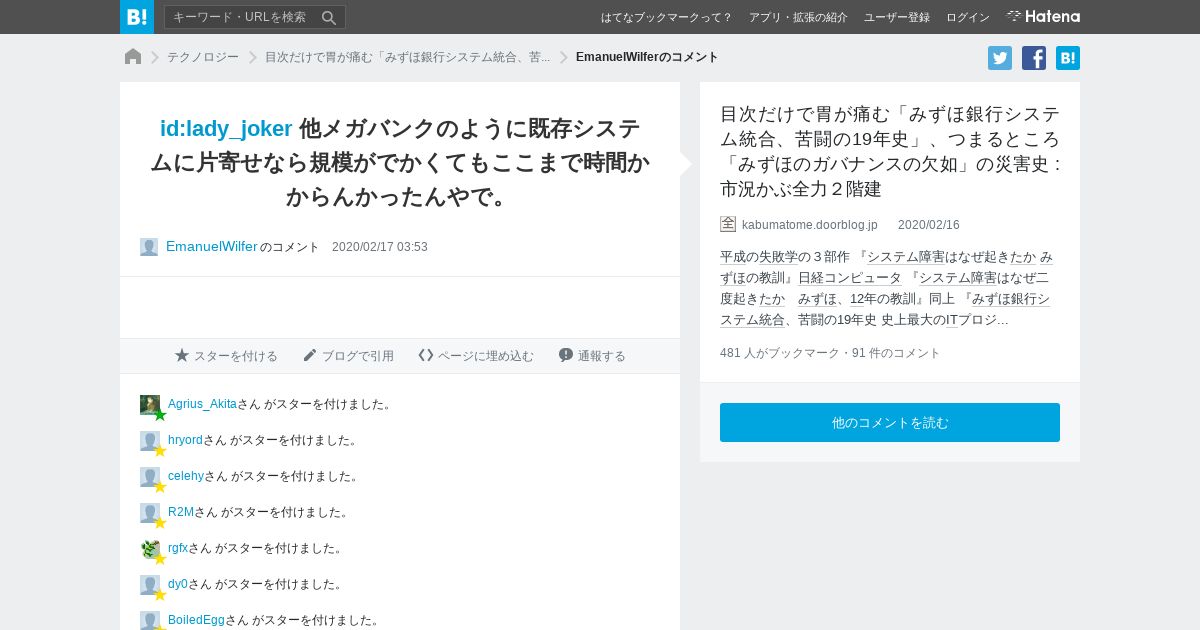Image resolution: width=1200 pixels, height=630 pixels.
Task: Open アプリ・拡張の紹介 menu link
Action: point(798,17)
